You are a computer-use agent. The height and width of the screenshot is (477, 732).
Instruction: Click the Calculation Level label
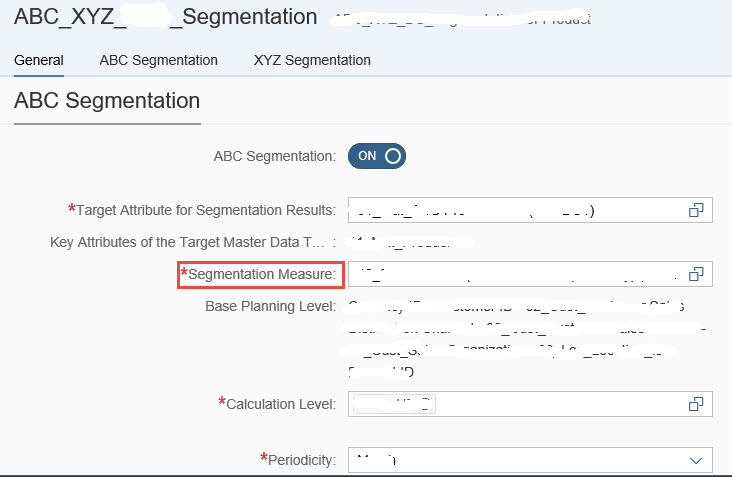[277, 404]
